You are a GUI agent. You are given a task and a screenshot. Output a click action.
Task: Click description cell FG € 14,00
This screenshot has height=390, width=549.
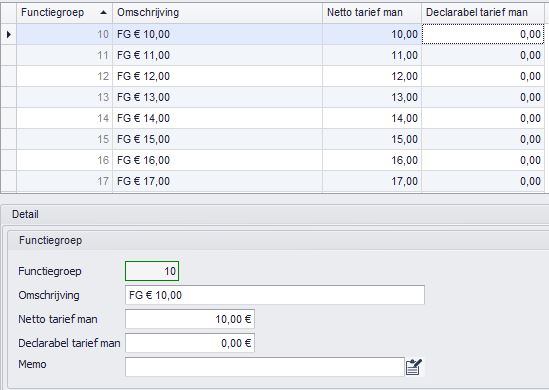coord(217,118)
